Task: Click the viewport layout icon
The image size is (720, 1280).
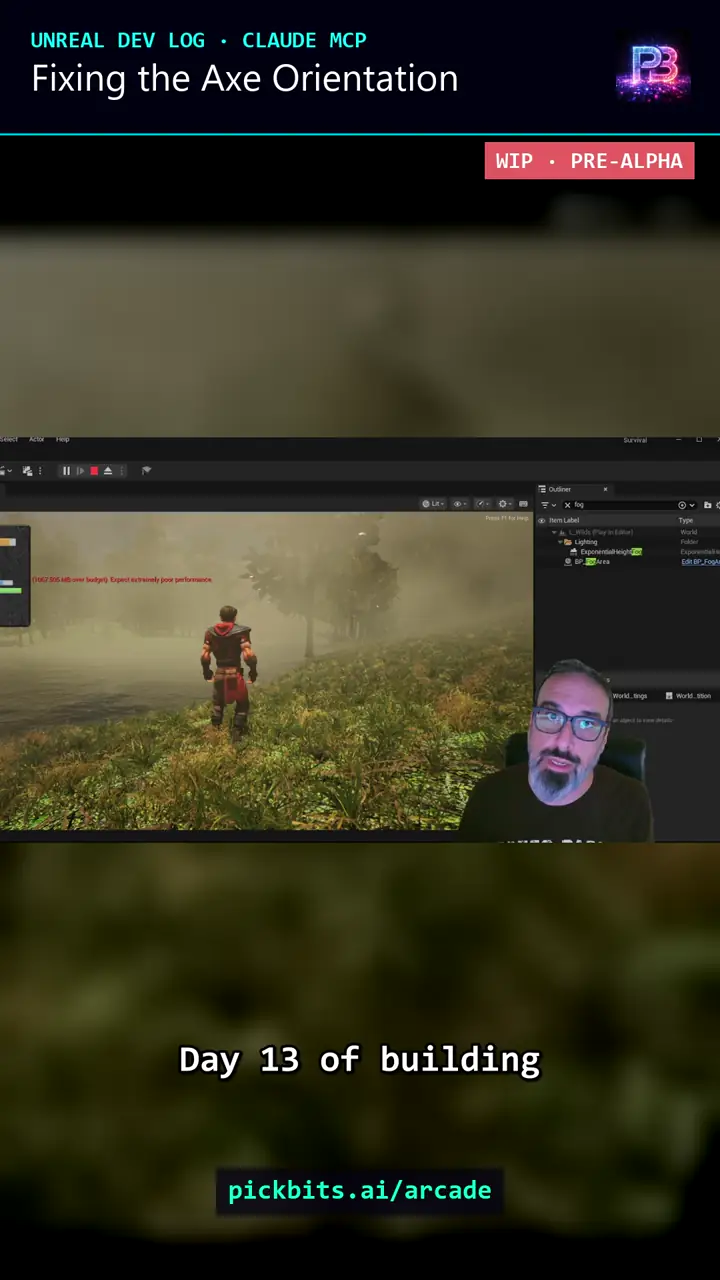Action: pos(523,504)
